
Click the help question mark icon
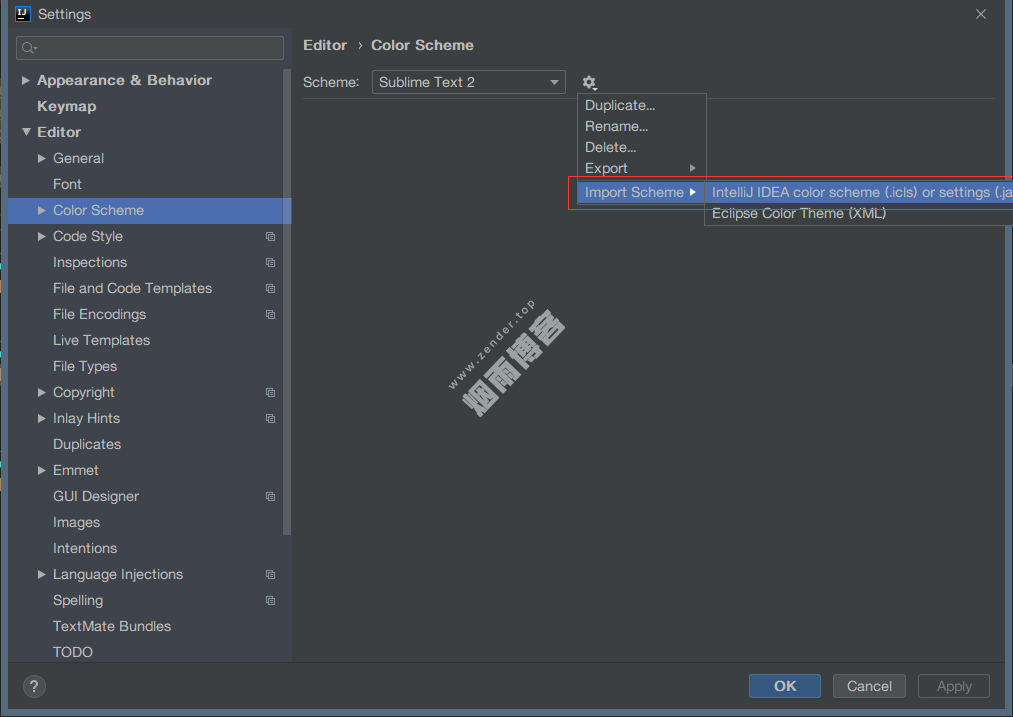coord(34,686)
